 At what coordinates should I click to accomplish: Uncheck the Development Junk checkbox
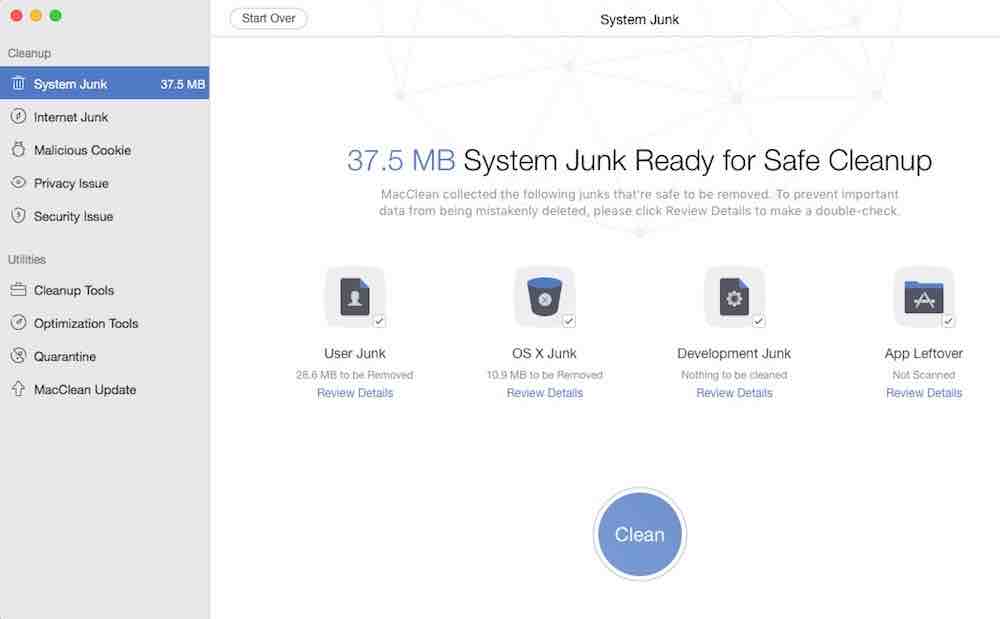758,321
